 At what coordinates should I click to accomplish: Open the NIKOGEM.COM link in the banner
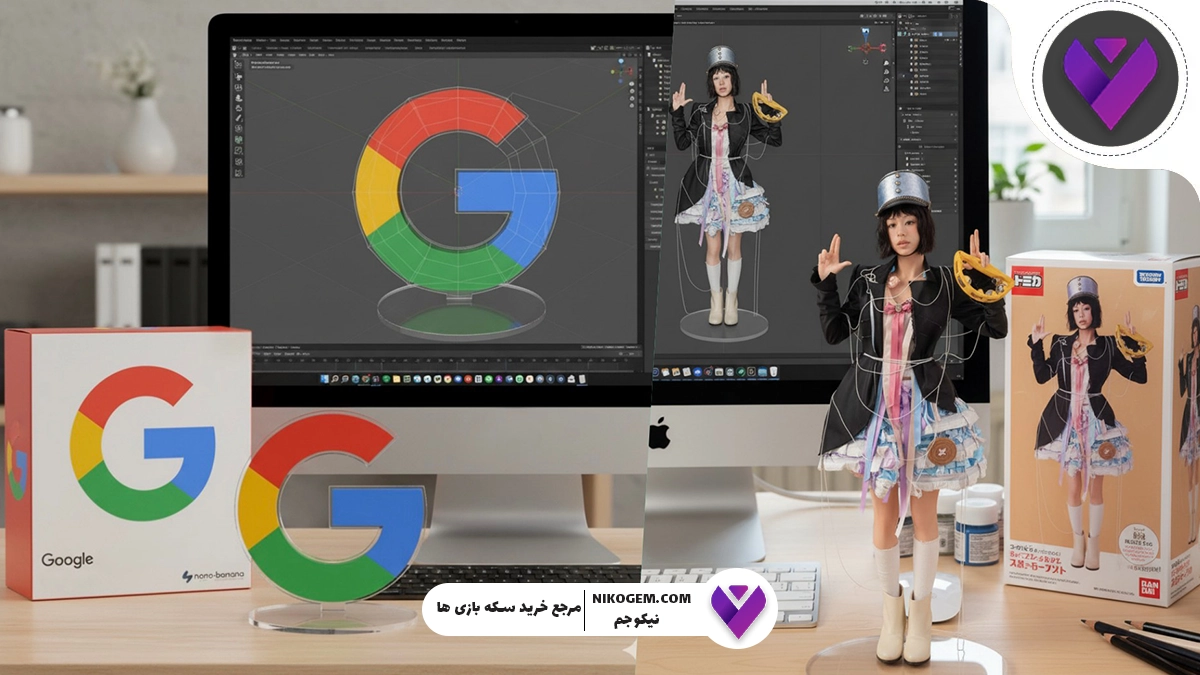[641, 598]
